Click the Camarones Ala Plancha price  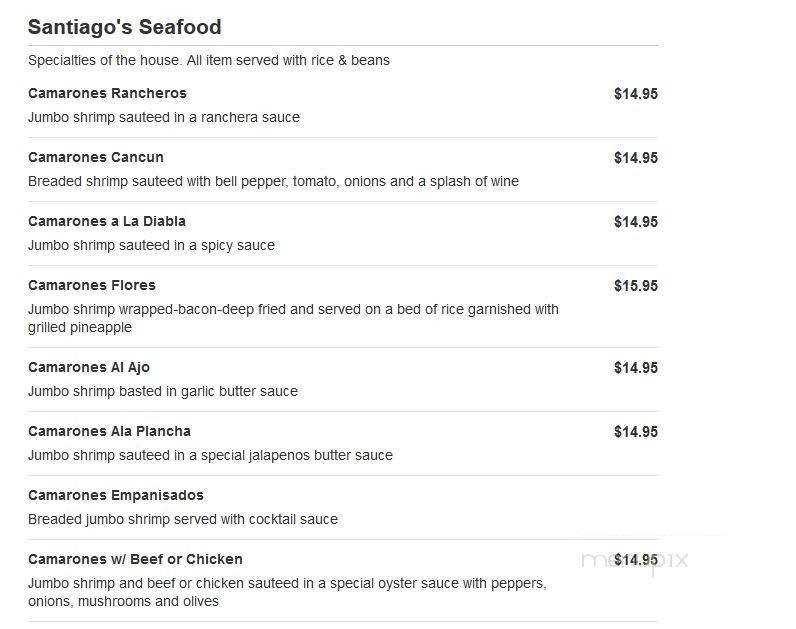[635, 432]
